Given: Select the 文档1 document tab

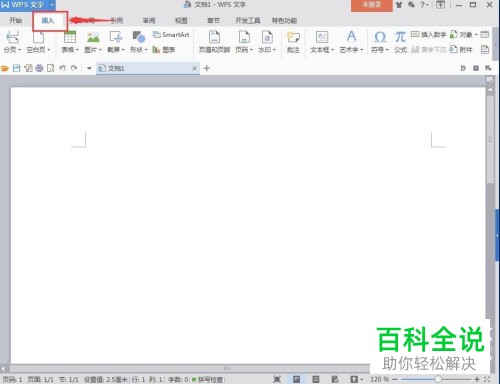Looking at the screenshot, I should pyautogui.click(x=148, y=68).
